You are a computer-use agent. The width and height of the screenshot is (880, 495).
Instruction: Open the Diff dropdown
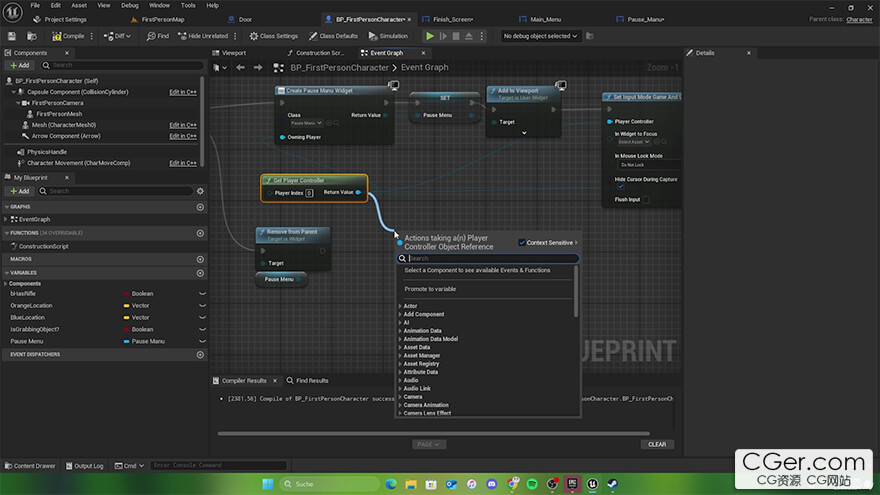click(x=117, y=36)
